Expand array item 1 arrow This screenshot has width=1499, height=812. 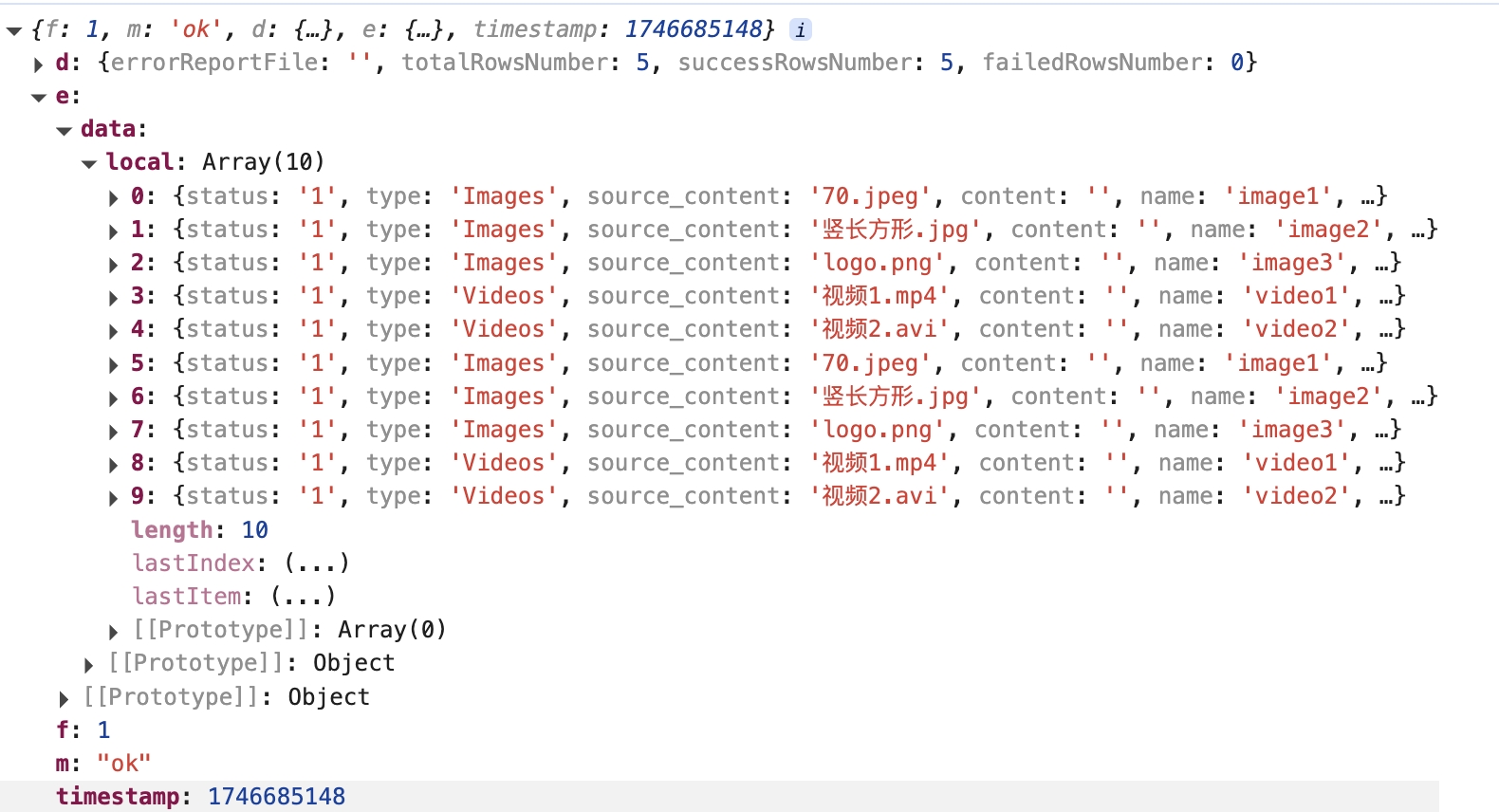pyautogui.click(x=114, y=231)
